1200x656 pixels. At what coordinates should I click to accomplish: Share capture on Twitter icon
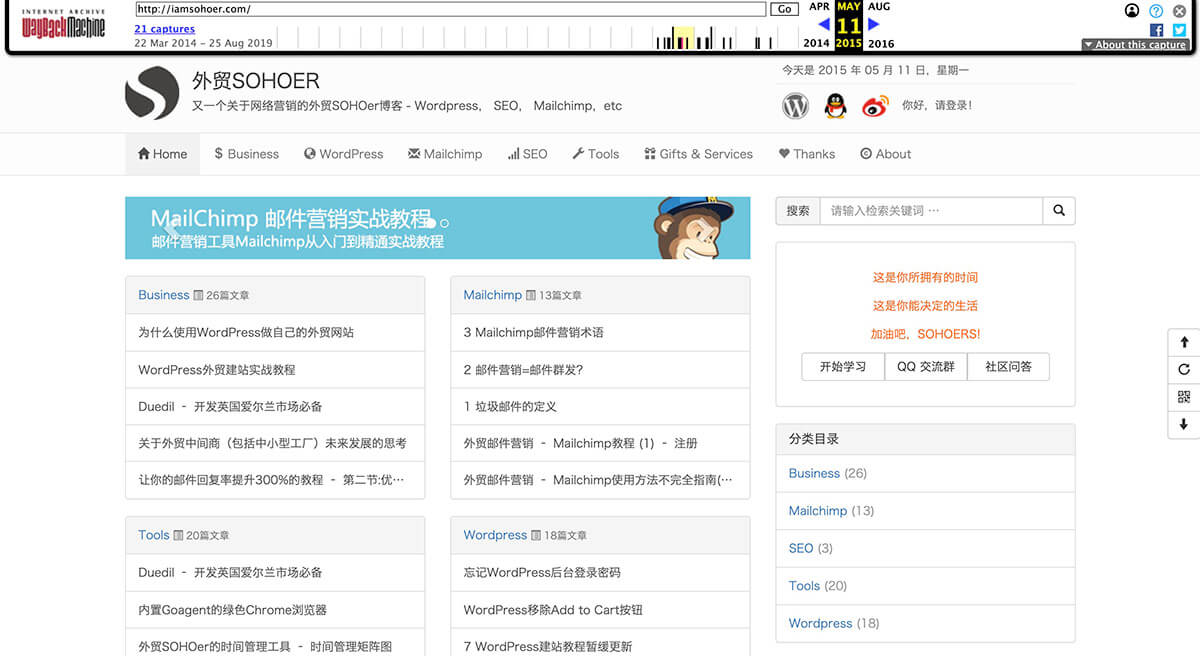[x=1179, y=30]
